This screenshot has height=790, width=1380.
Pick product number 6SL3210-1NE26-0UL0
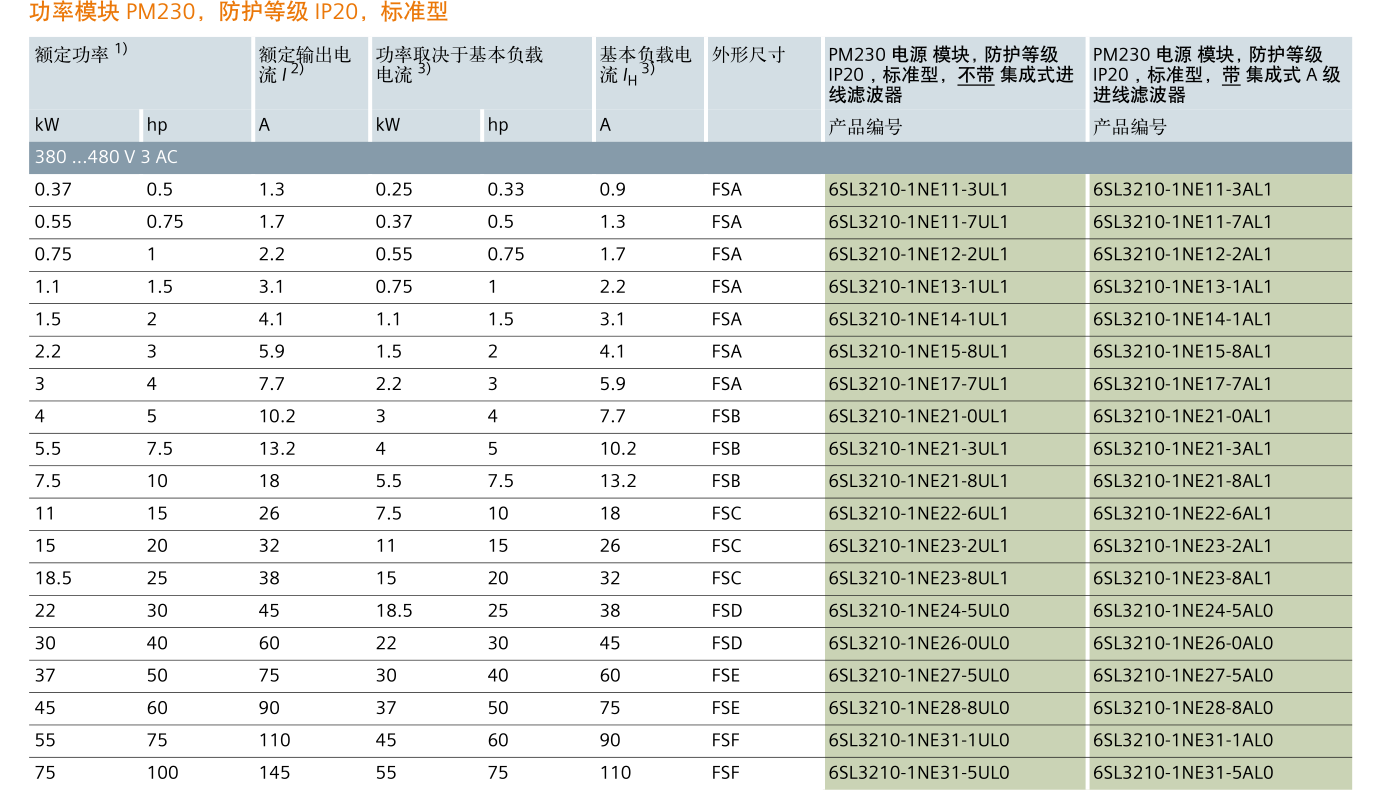919,643
